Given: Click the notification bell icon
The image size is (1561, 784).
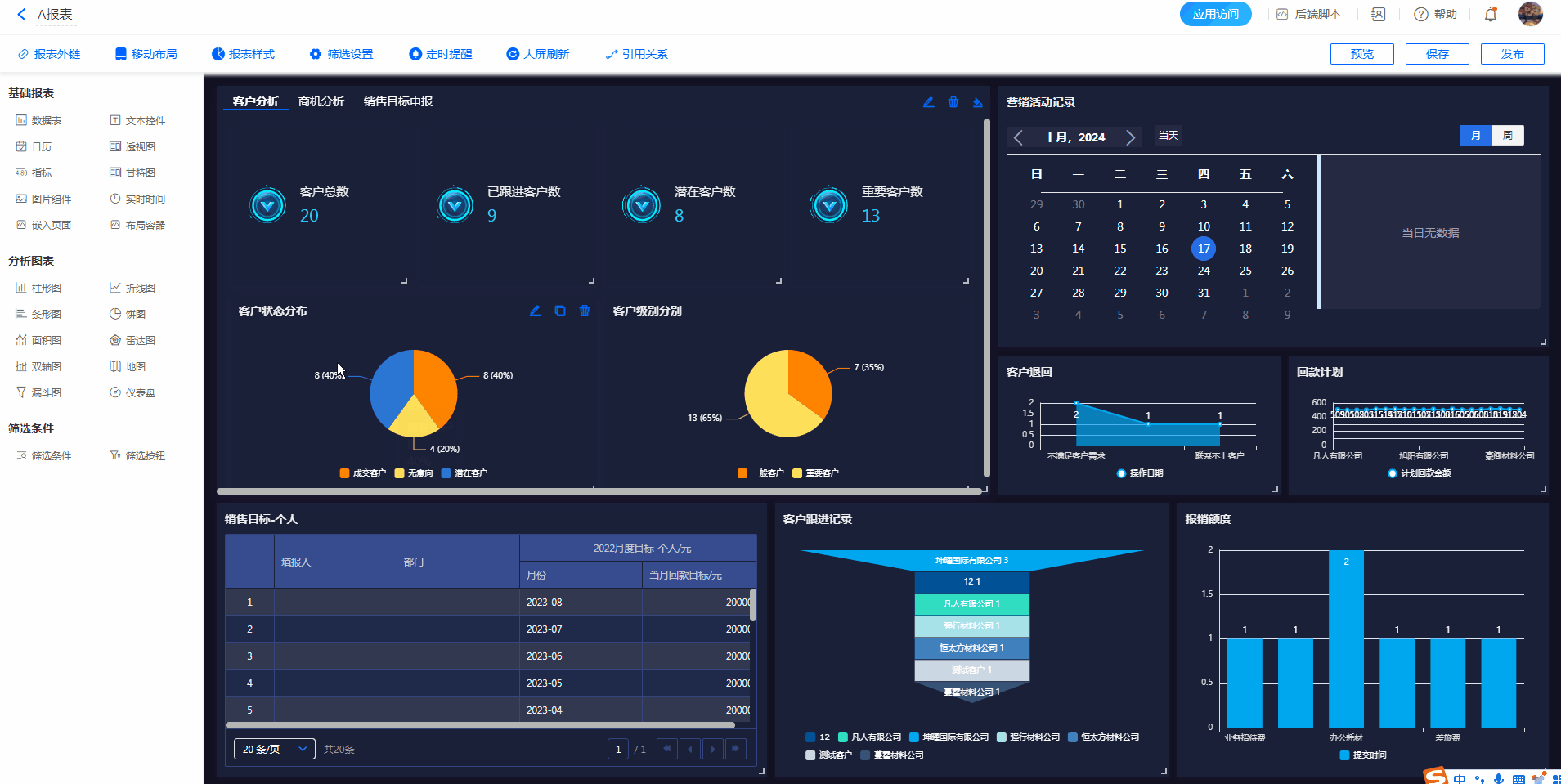Looking at the screenshot, I should 1491,14.
